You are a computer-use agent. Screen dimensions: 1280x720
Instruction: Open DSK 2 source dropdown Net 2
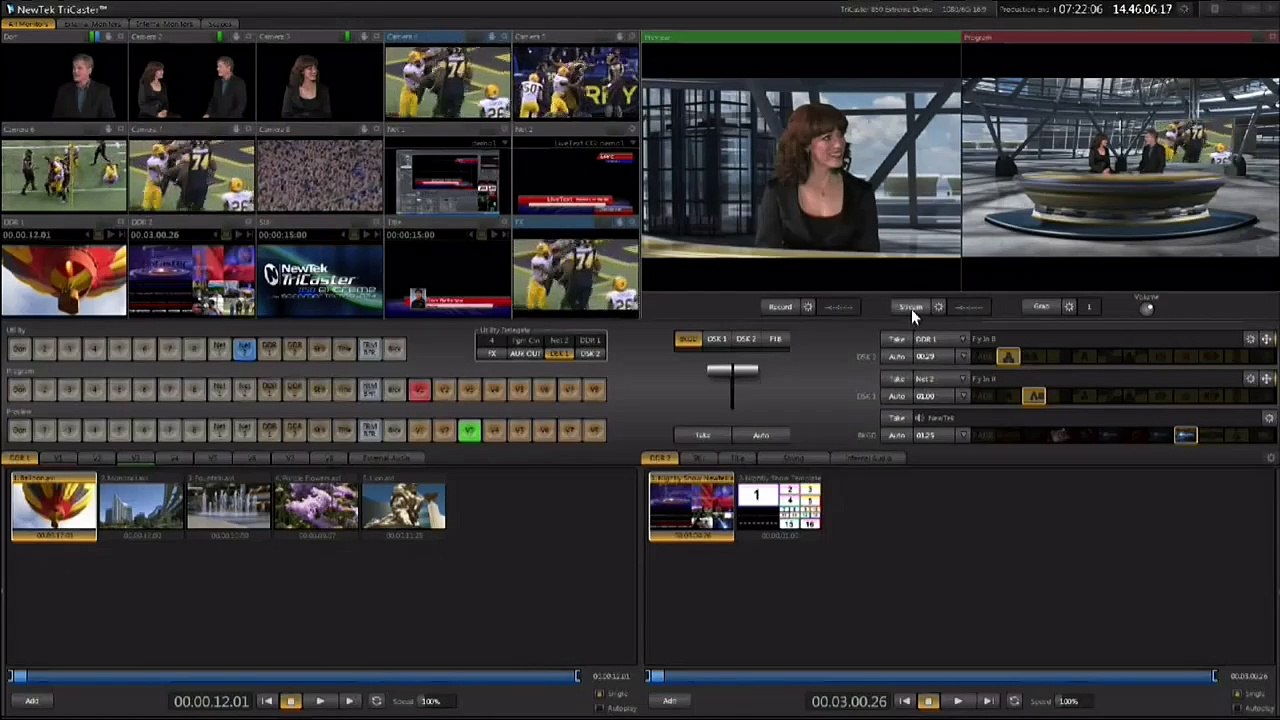(940, 380)
